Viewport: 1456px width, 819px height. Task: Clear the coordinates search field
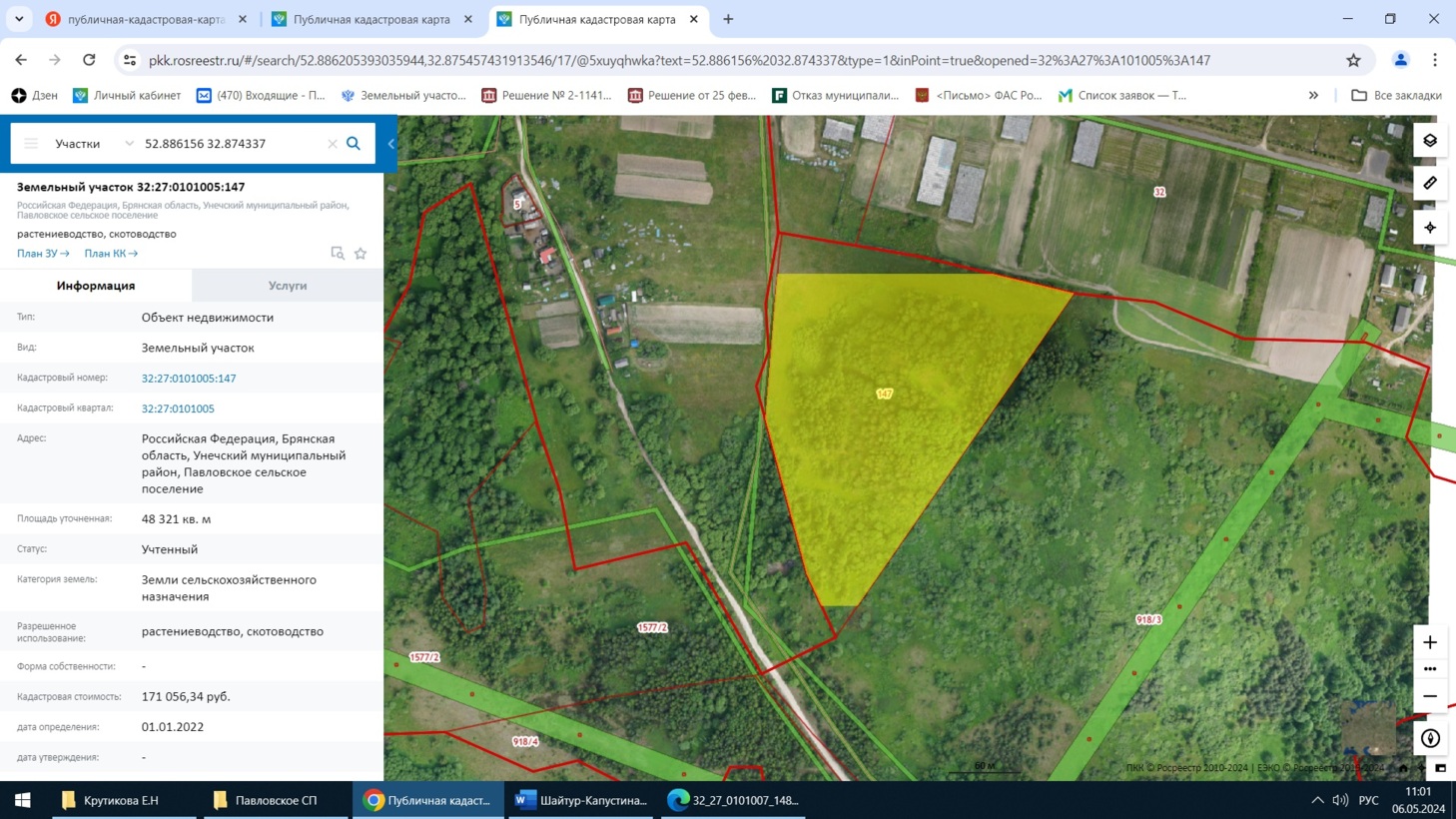(333, 144)
